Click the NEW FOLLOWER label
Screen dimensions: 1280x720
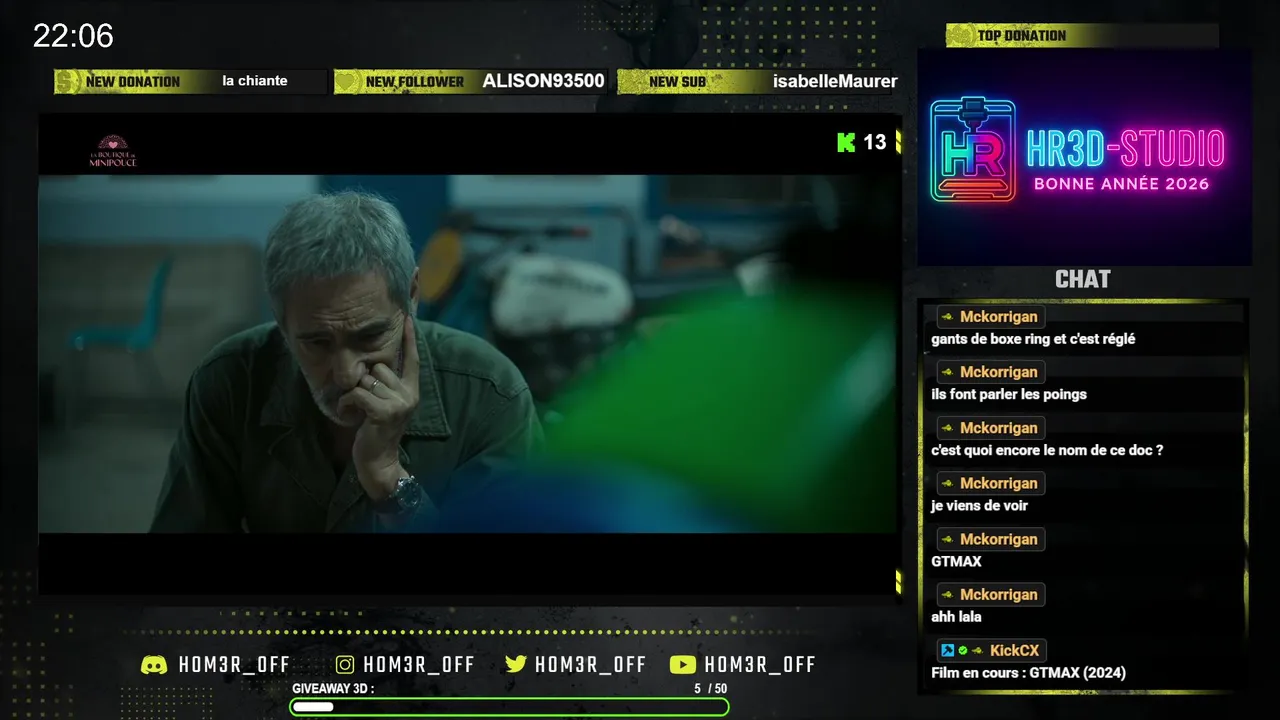[x=415, y=82]
